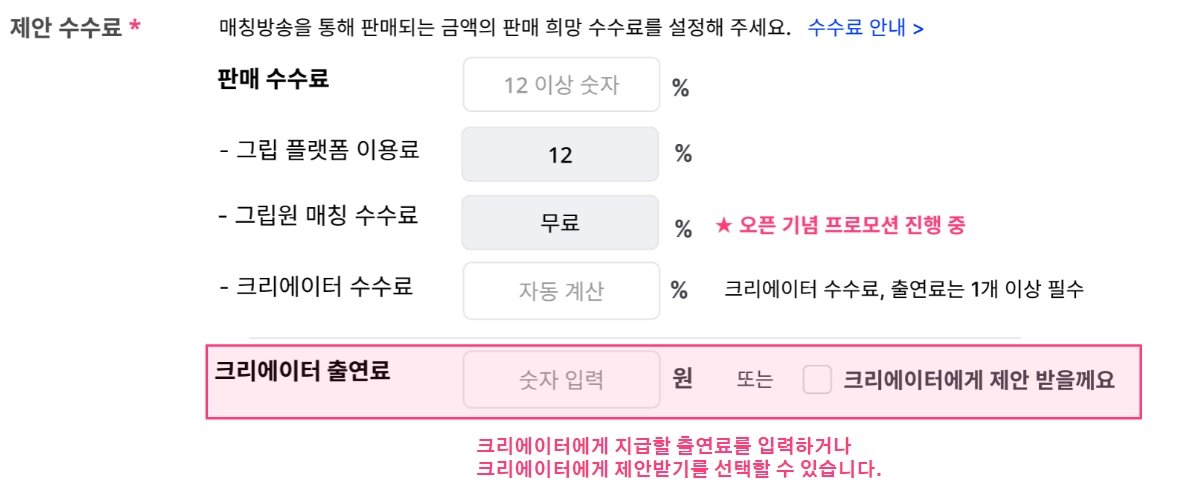The height and width of the screenshot is (497, 1182).
Task: Select the 그립 플랫폼 이용료 field showing 12
Action: click(x=560, y=154)
